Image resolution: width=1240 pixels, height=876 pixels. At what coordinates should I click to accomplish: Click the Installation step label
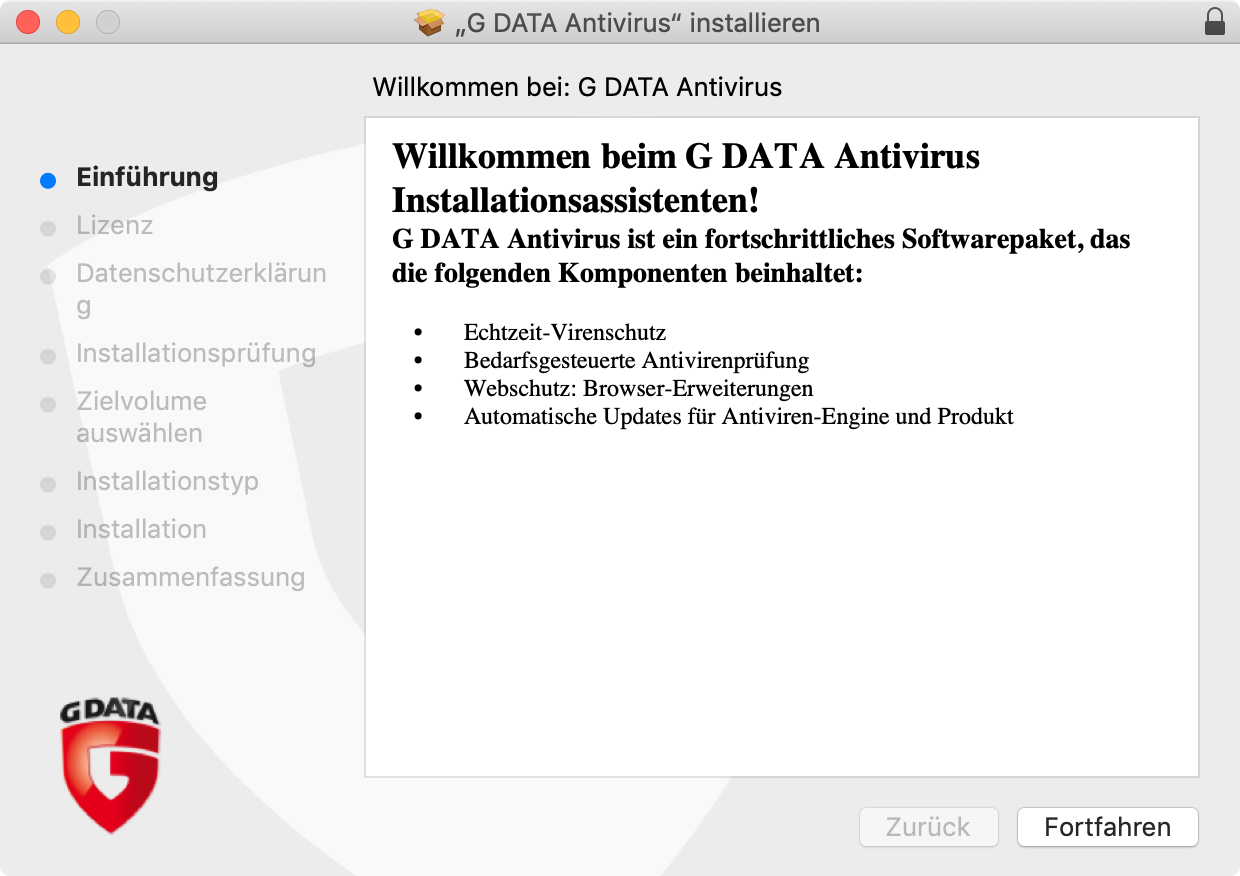[141, 529]
